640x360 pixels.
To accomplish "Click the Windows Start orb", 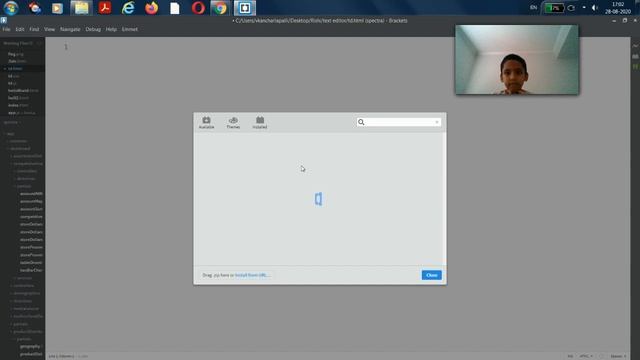I will click(x=11, y=8).
